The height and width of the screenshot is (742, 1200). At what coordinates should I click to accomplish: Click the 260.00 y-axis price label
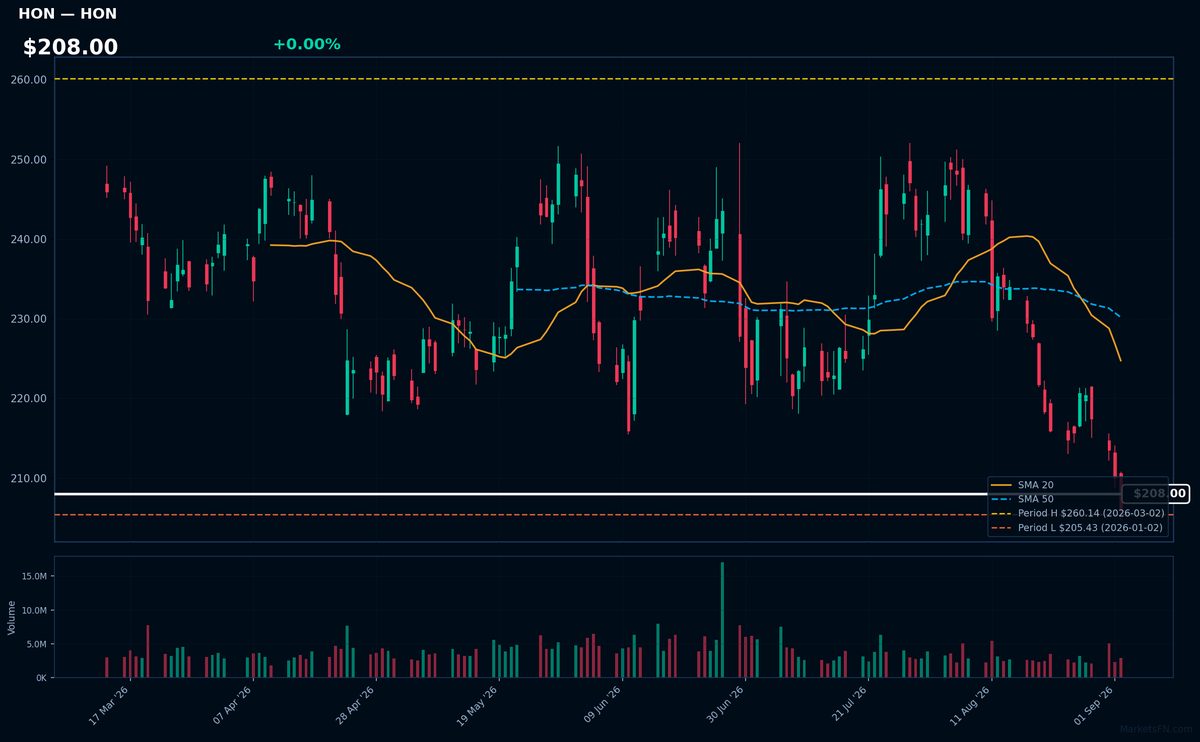click(x=30, y=79)
